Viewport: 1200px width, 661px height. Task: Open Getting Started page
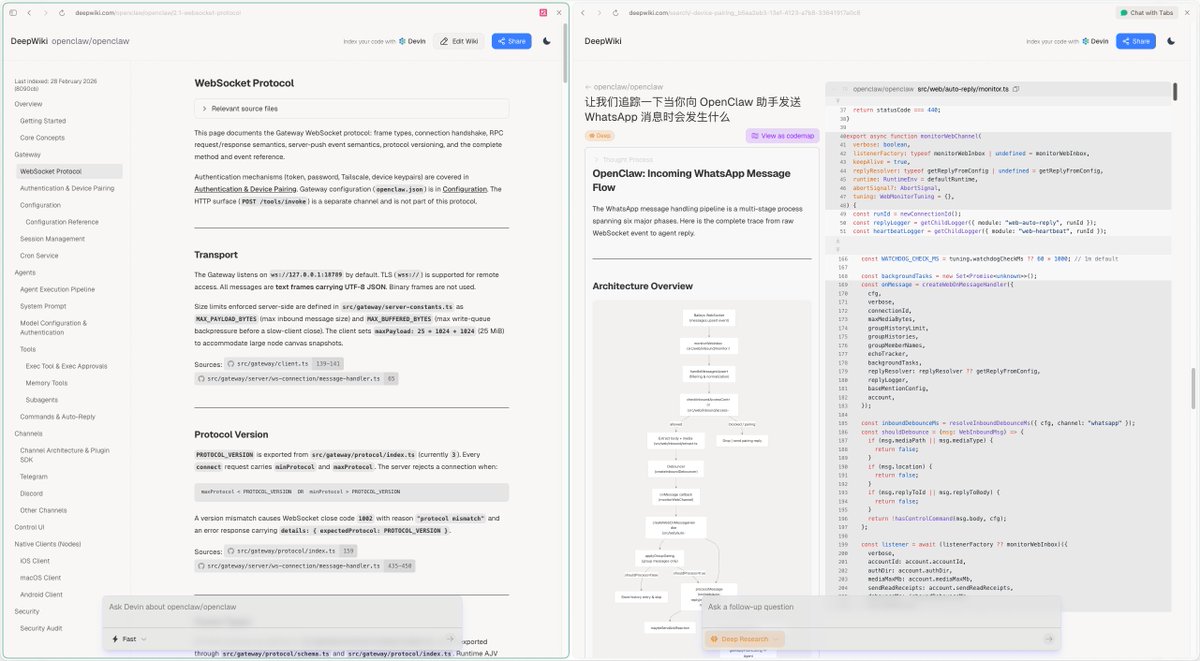43,121
